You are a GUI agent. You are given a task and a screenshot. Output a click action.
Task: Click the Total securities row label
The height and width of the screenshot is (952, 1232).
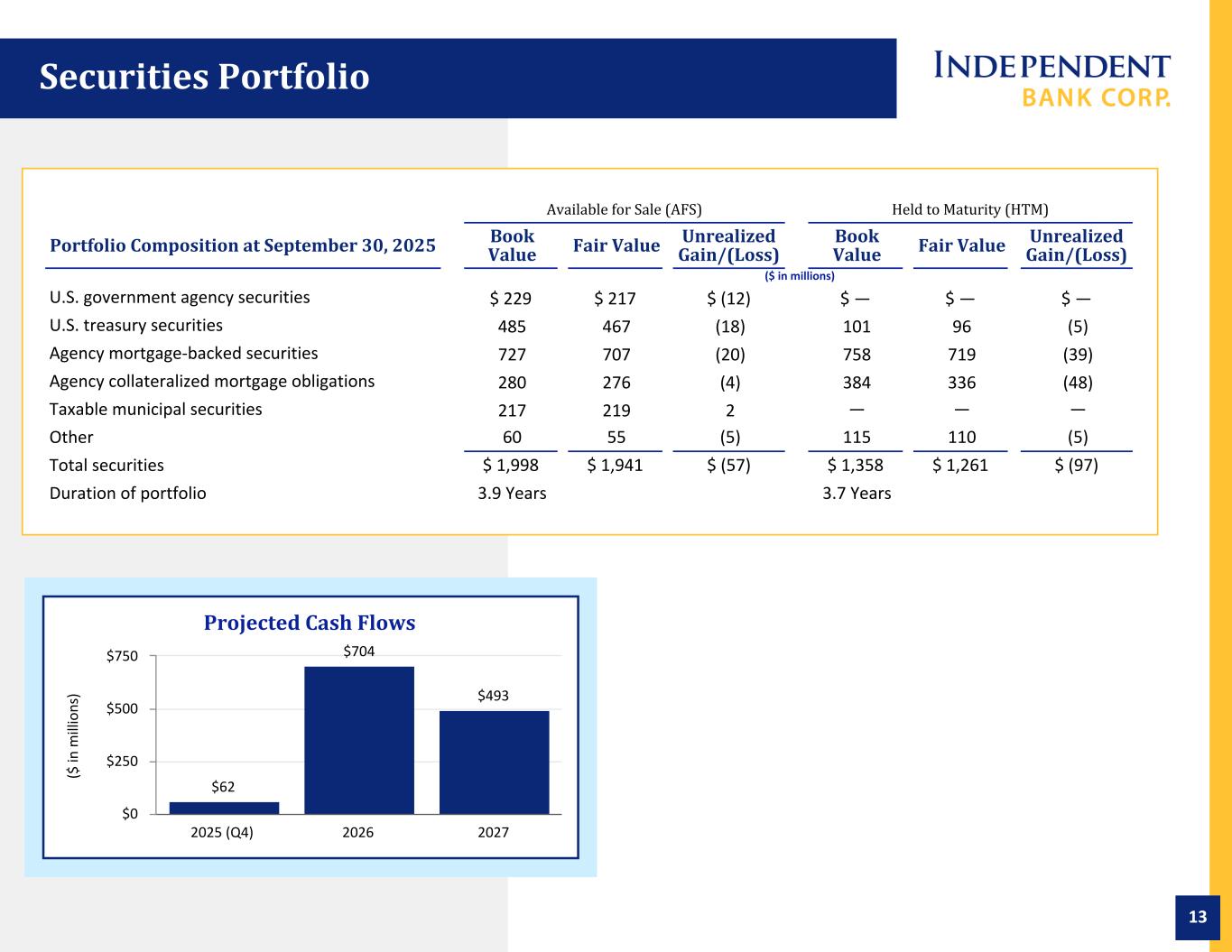coord(107,466)
